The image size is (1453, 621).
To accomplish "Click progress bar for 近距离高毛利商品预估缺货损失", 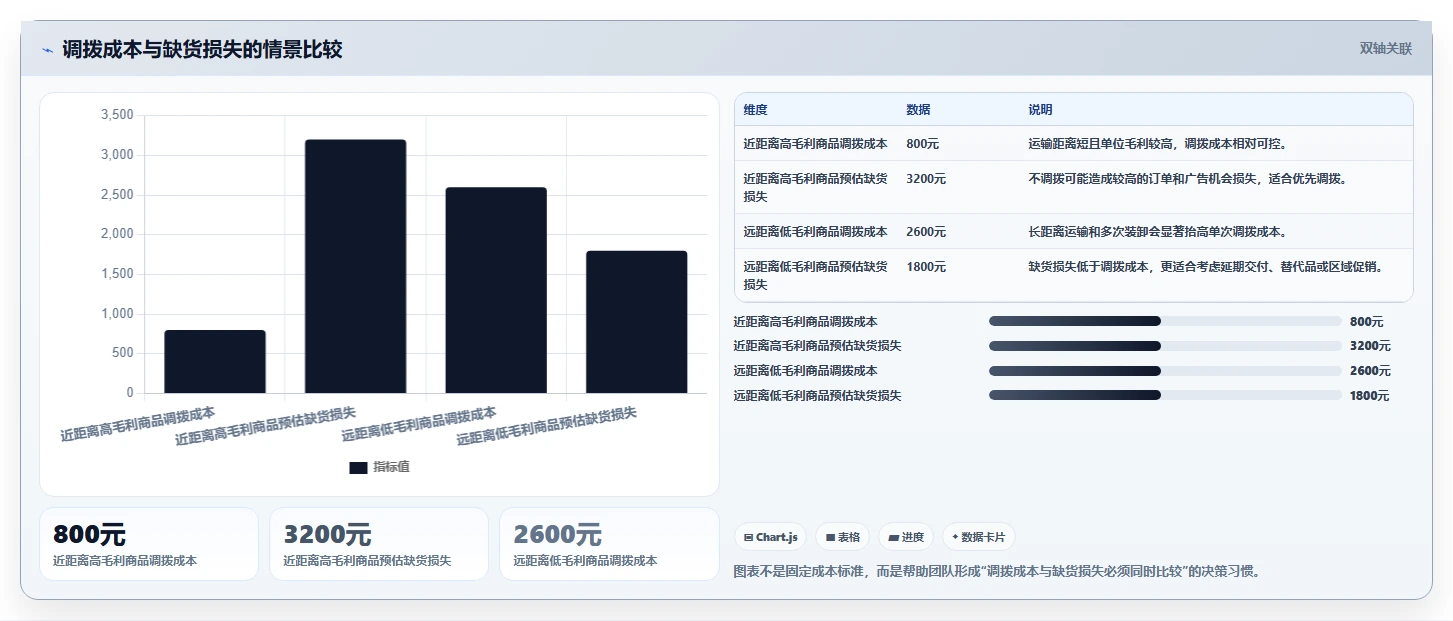I will click(1165, 346).
